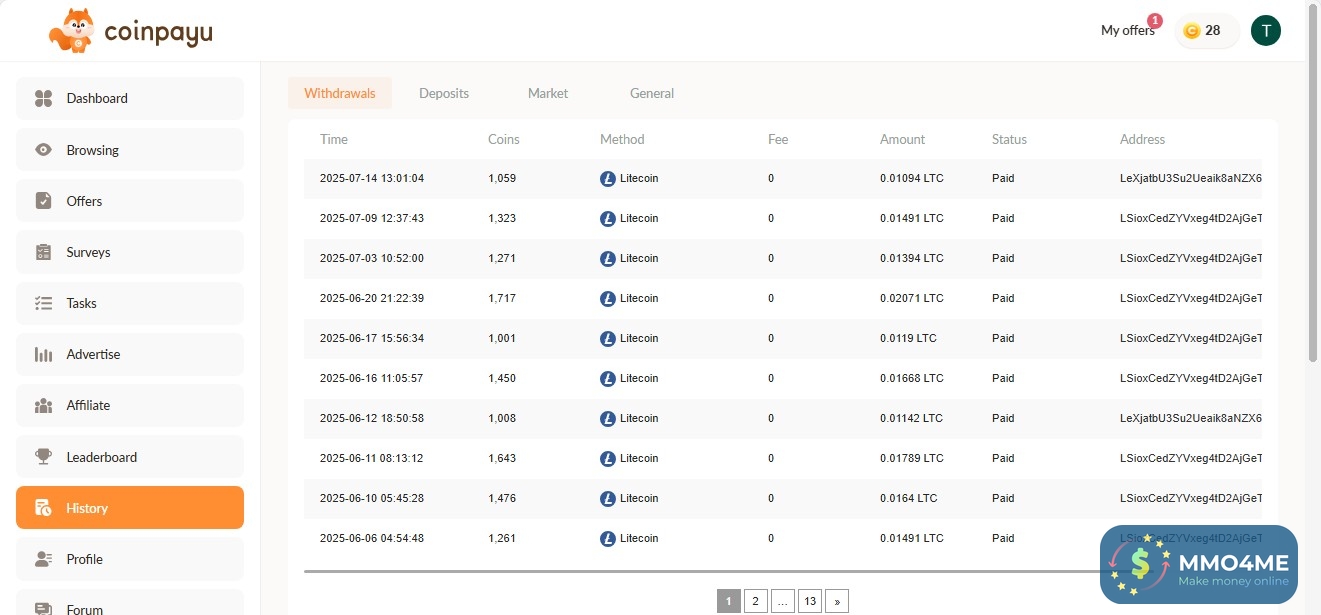Open the user avatar menu
The image size is (1321, 615).
point(1265,31)
